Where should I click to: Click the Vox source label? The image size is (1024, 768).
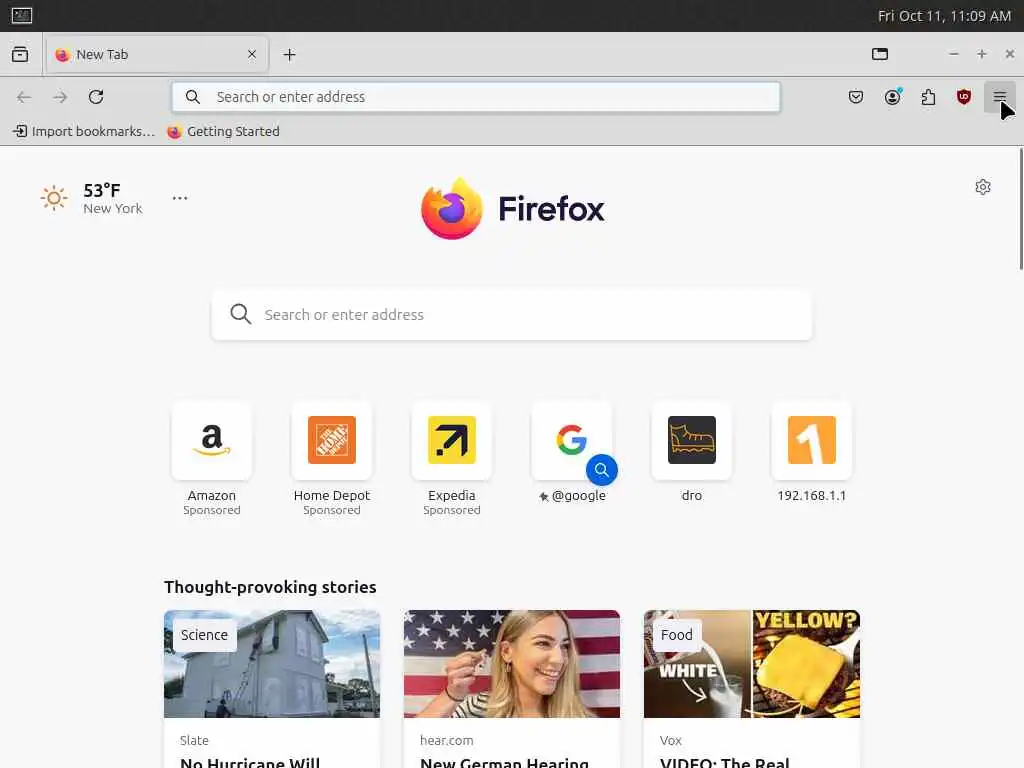[671, 741]
